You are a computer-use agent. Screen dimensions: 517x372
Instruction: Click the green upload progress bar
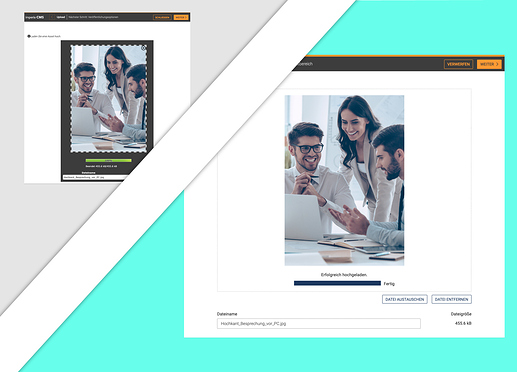[108, 160]
